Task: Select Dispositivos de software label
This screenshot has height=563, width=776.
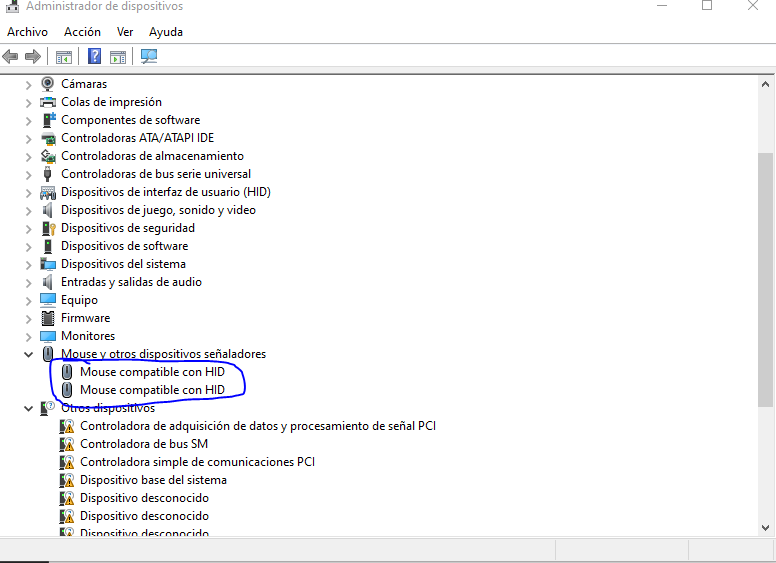Action: (124, 246)
